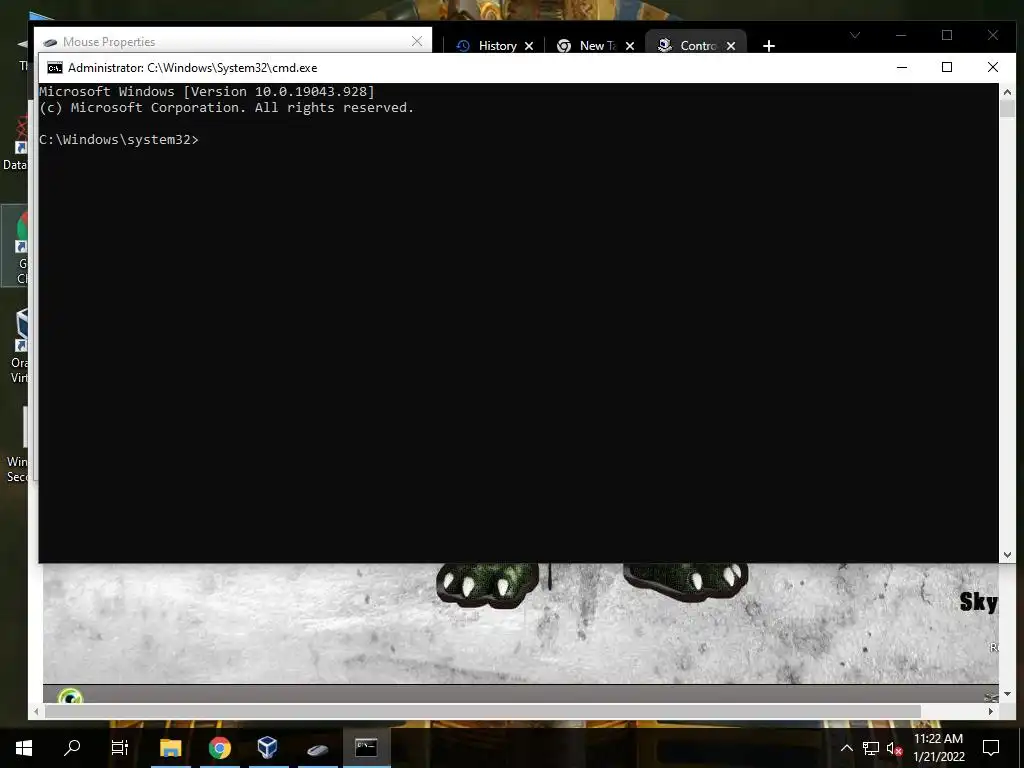The image size is (1024, 768).
Task: Click the Sky text on the webpage
Action: point(978,602)
